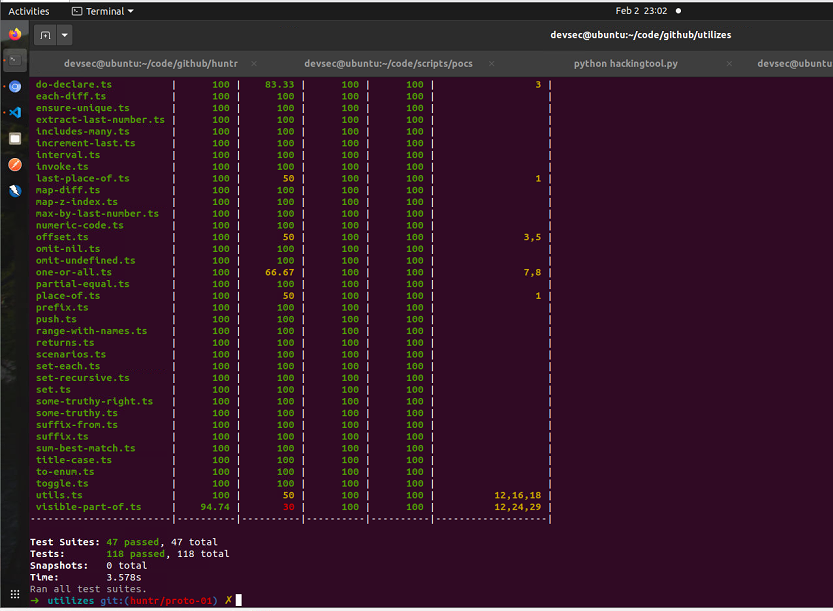
Task: Click the 118 passed tests text
Action: (135, 554)
